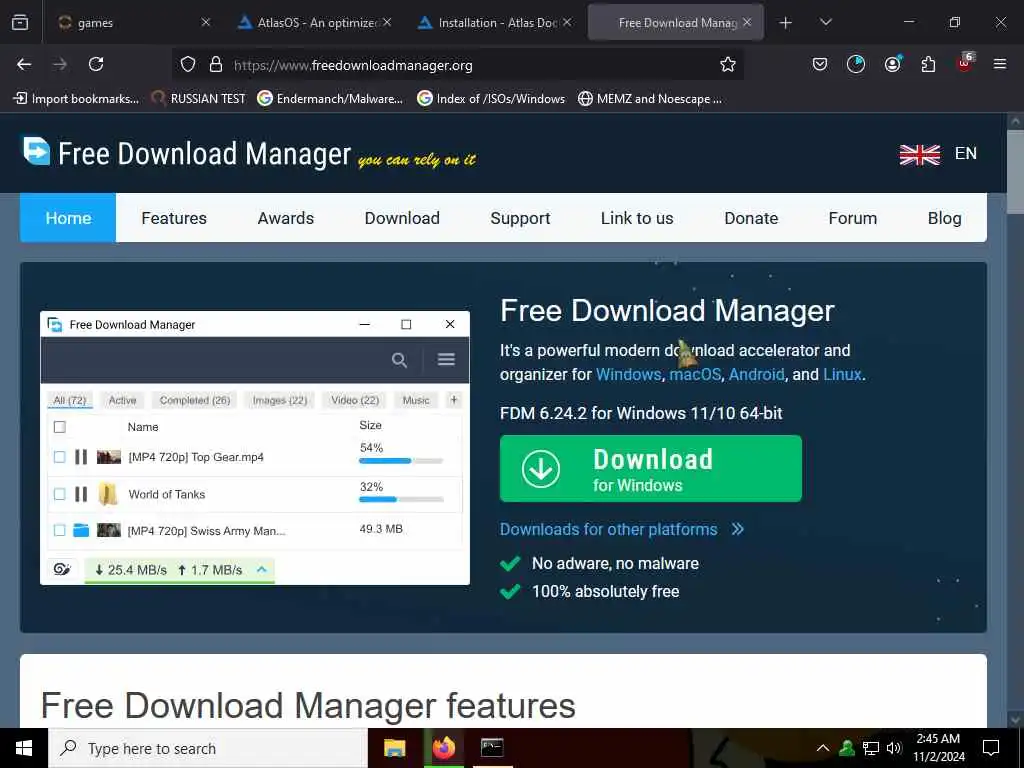This screenshot has width=1024, height=768.
Task: Tick the checkbox for Swiss Army Man
Action: (59, 530)
